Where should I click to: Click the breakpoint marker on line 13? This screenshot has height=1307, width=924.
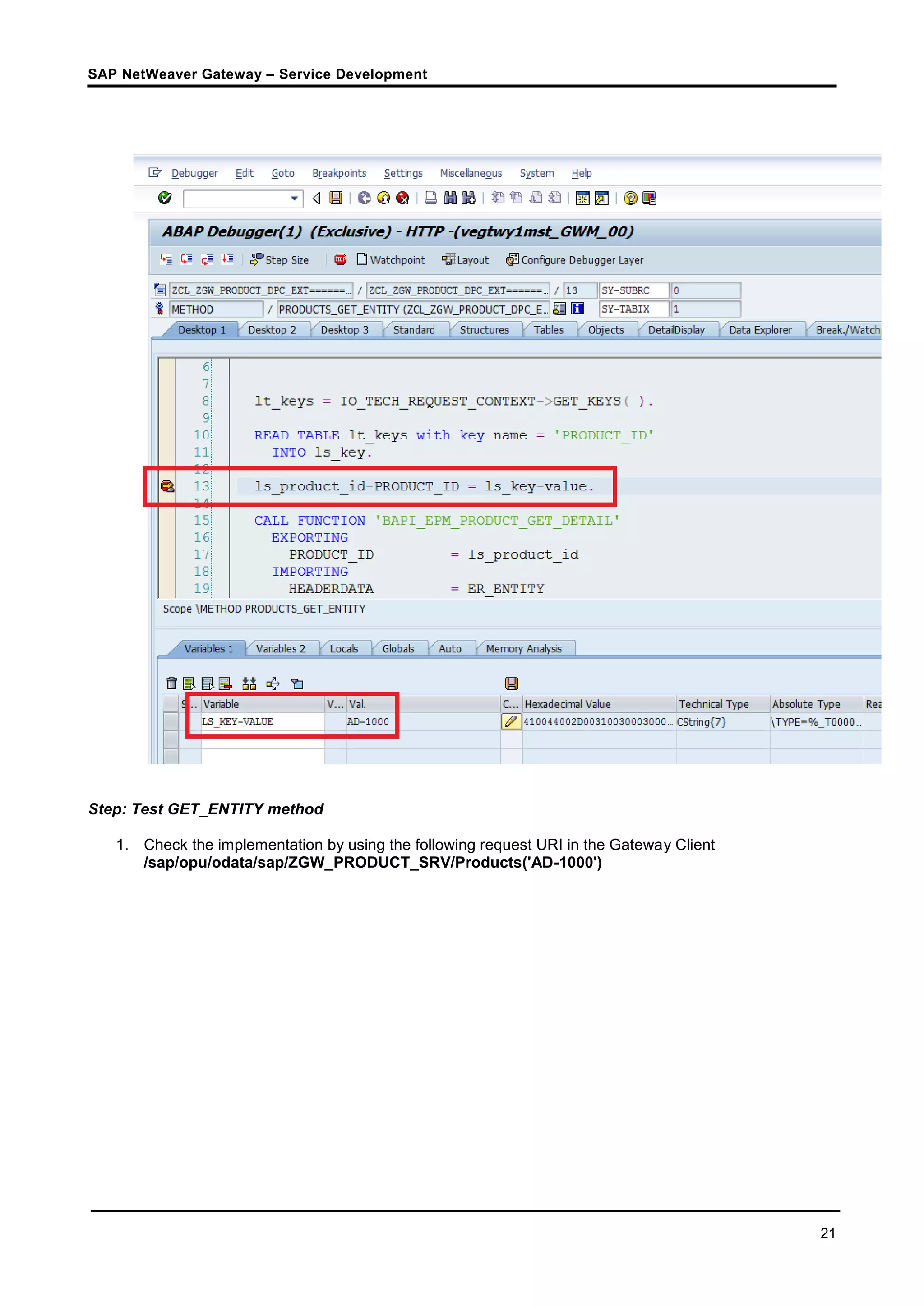click(167, 486)
